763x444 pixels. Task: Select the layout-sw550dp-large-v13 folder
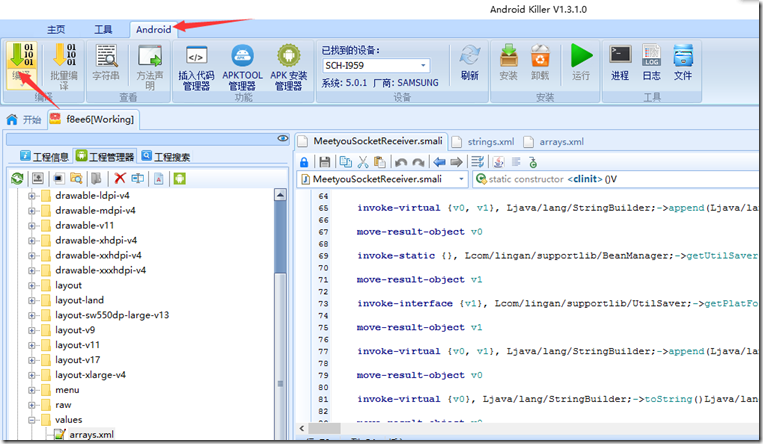(112, 315)
